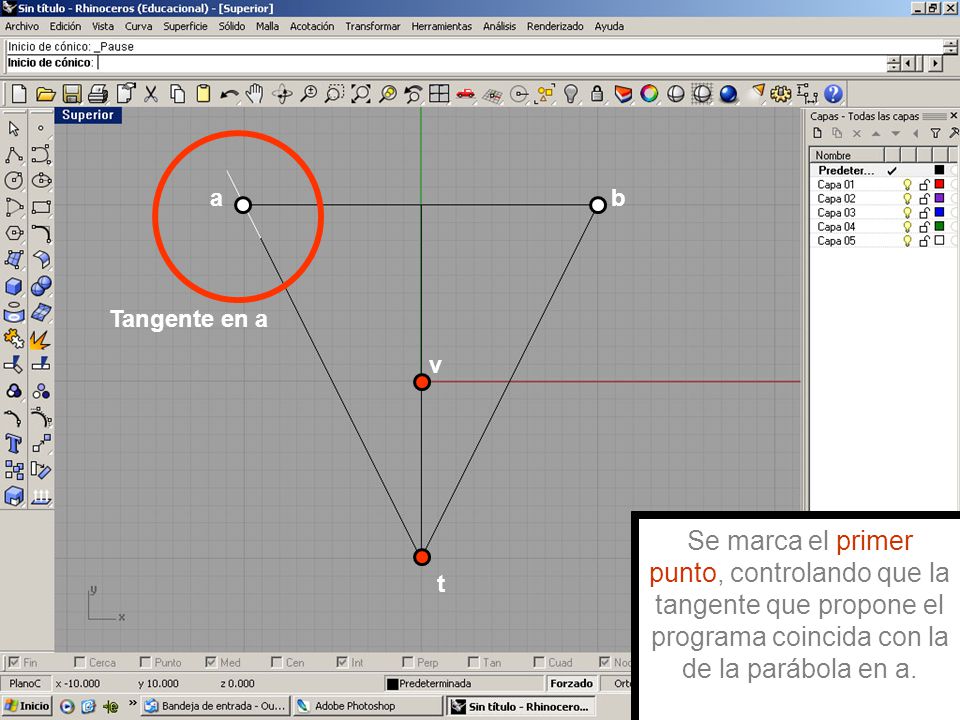The height and width of the screenshot is (720, 960).
Task: Select the arrow pointer tool
Action: coord(13,128)
